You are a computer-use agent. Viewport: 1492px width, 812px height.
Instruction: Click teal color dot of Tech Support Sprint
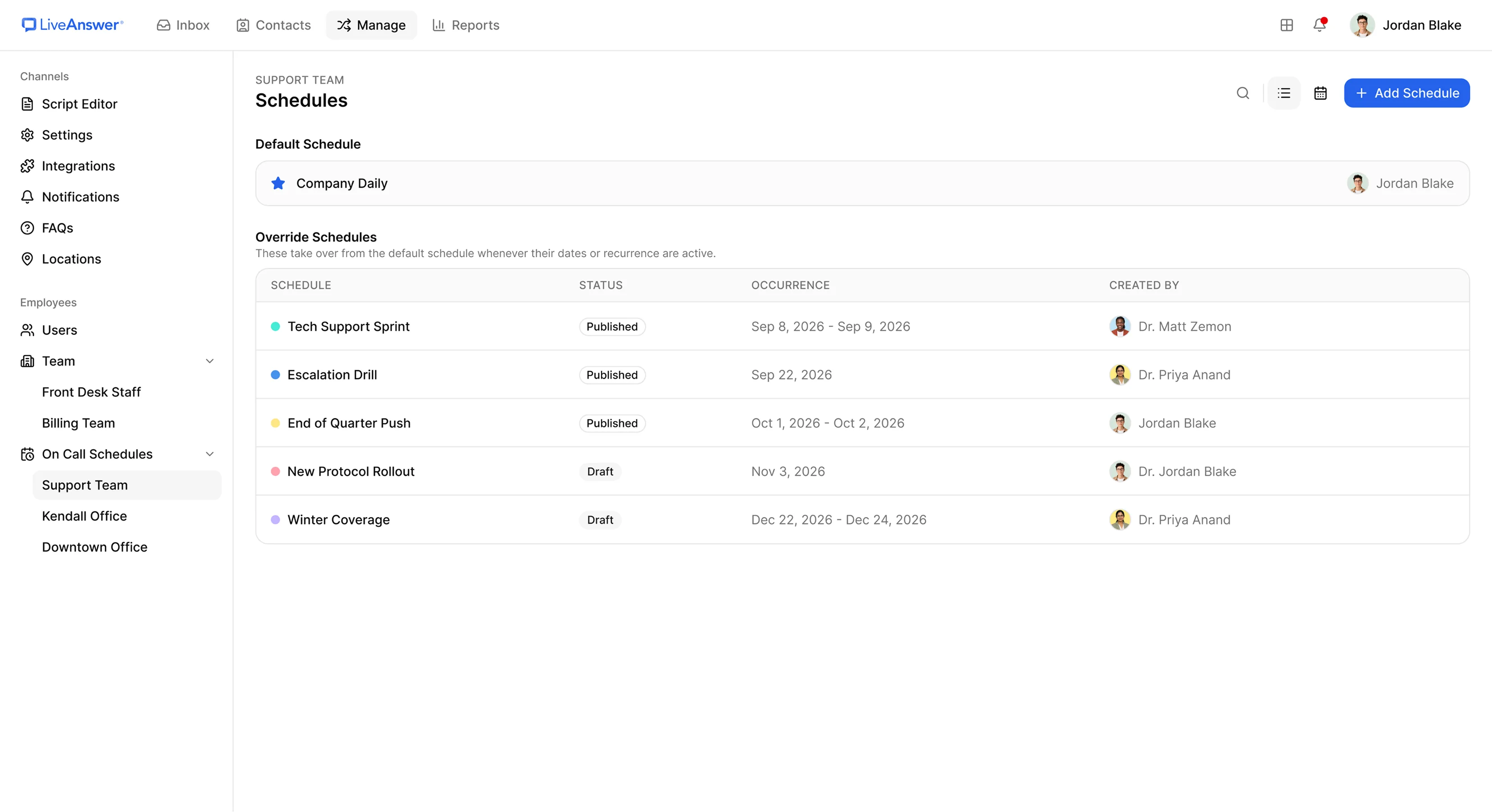[276, 327]
